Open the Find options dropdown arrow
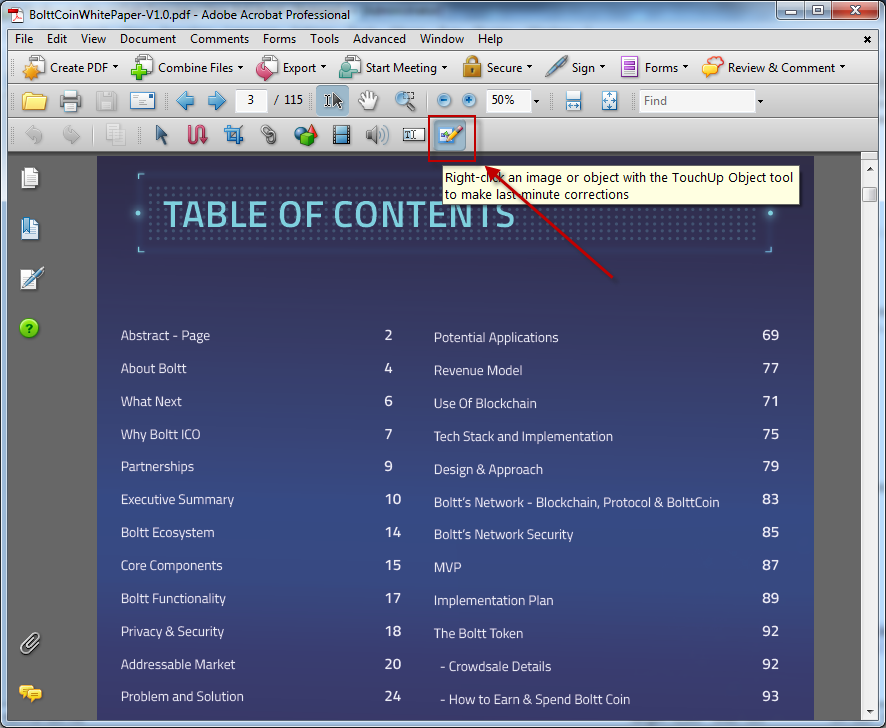 click(x=761, y=101)
